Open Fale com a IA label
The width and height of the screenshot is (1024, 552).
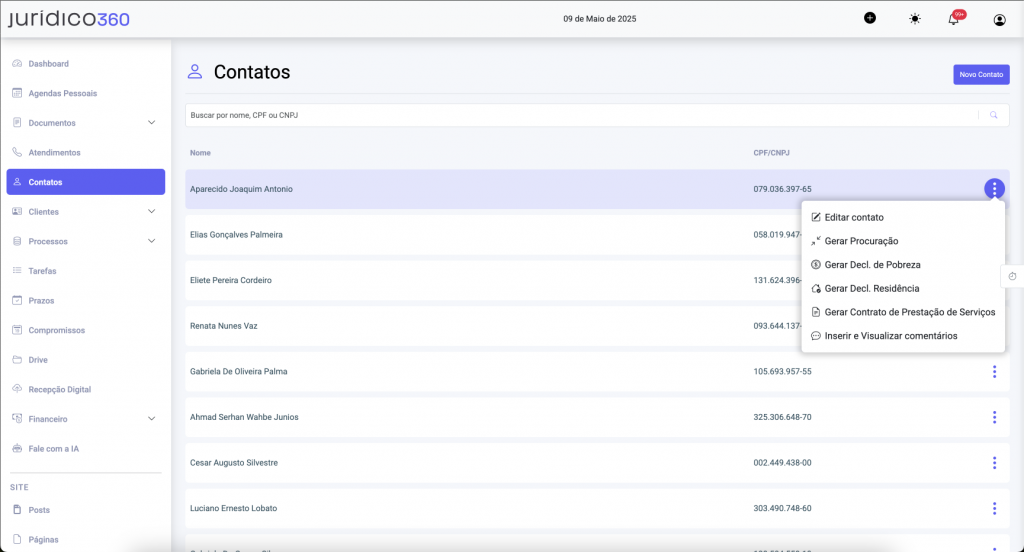(x=54, y=449)
